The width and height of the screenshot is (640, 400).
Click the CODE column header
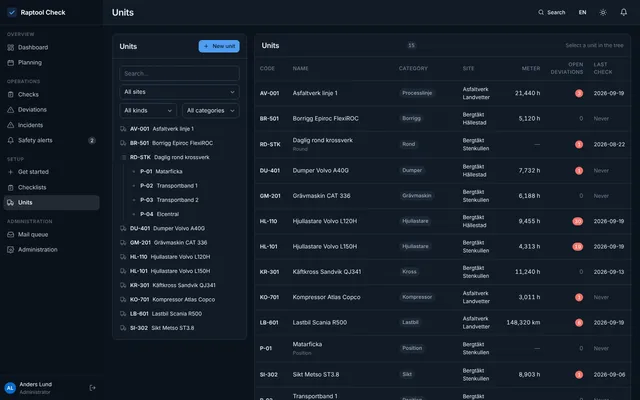point(267,69)
